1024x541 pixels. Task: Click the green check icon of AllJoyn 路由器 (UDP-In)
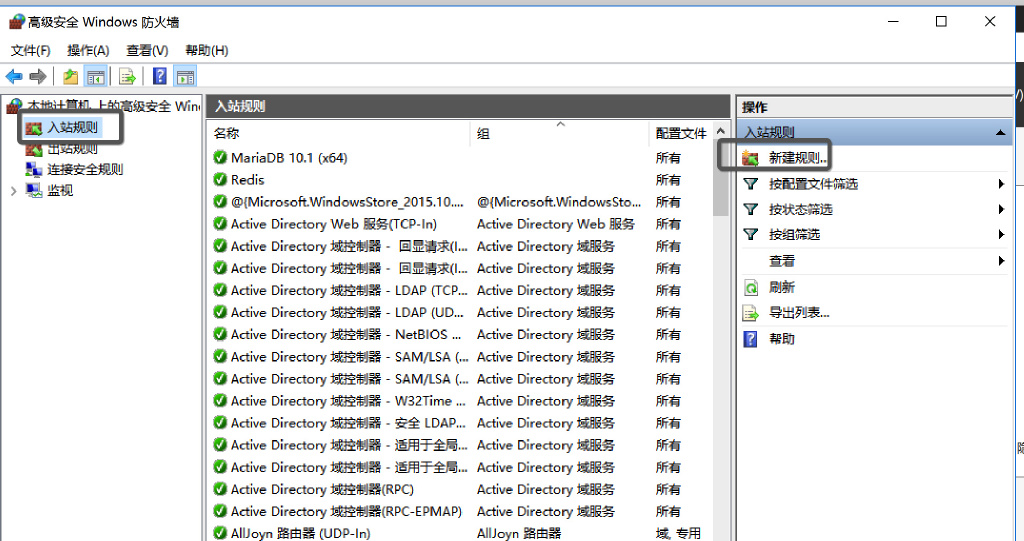[220, 533]
